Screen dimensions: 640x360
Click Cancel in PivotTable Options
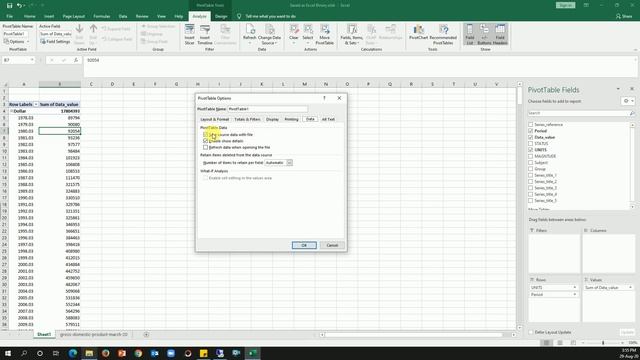[332, 245]
